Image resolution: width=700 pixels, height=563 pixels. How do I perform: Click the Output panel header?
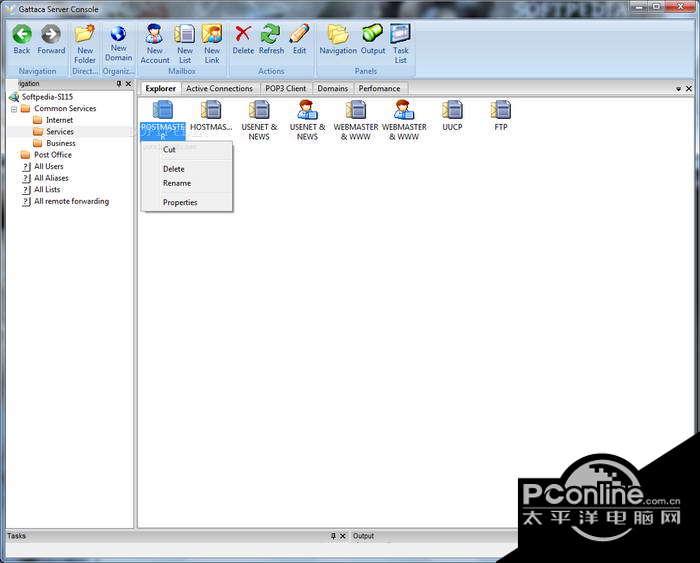[363, 536]
